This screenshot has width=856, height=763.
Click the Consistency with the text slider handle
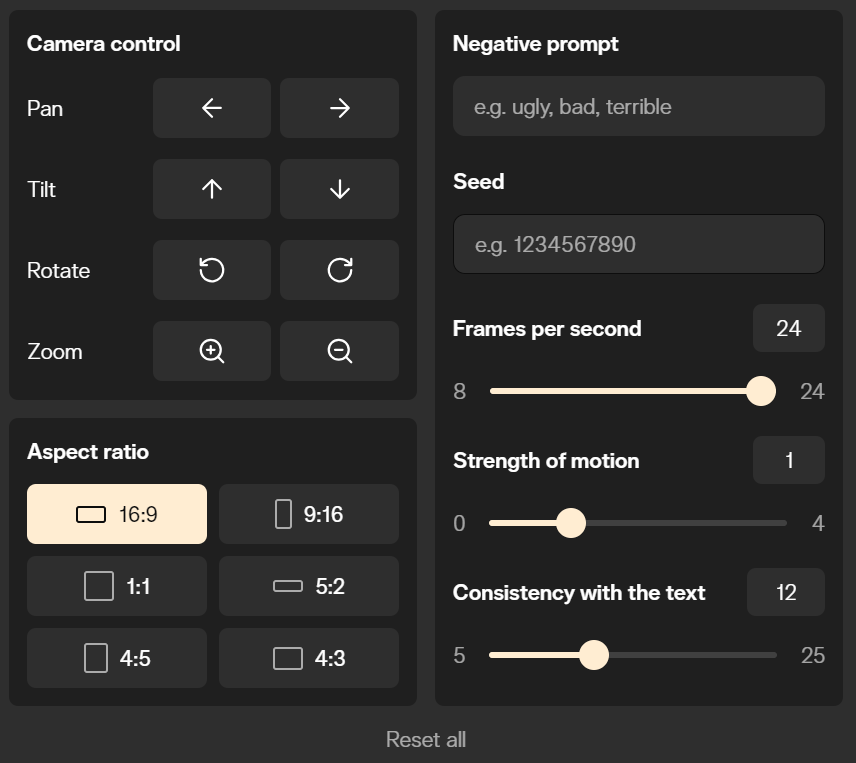[x=594, y=655]
